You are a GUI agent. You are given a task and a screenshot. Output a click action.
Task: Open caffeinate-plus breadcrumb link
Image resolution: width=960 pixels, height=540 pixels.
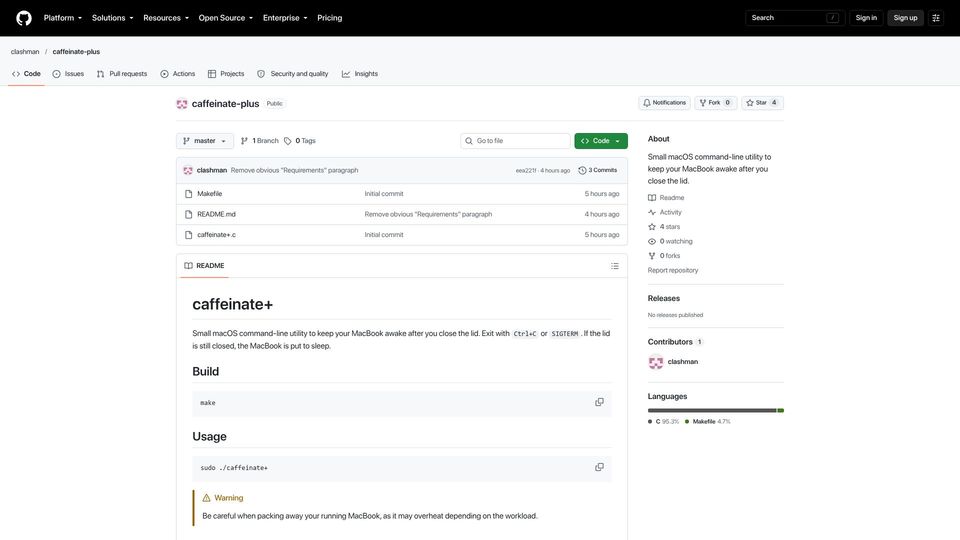pyautogui.click(x=76, y=51)
